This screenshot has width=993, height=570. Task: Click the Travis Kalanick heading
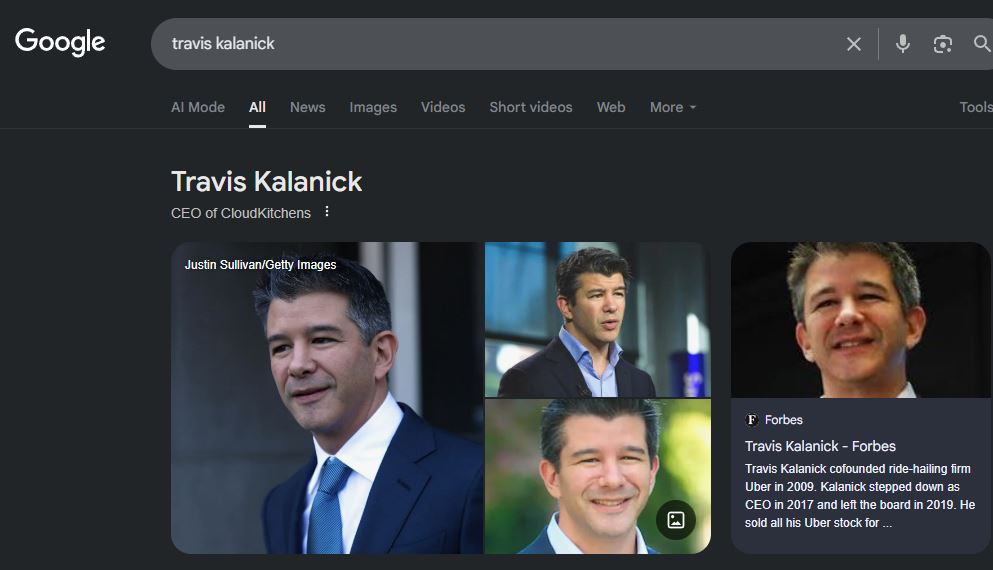pos(267,182)
